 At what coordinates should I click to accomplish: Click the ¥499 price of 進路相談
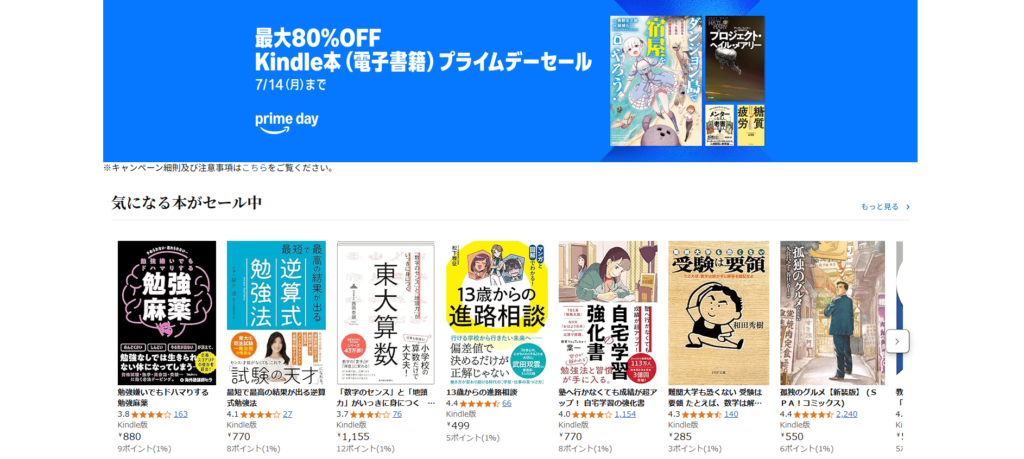coord(458,426)
